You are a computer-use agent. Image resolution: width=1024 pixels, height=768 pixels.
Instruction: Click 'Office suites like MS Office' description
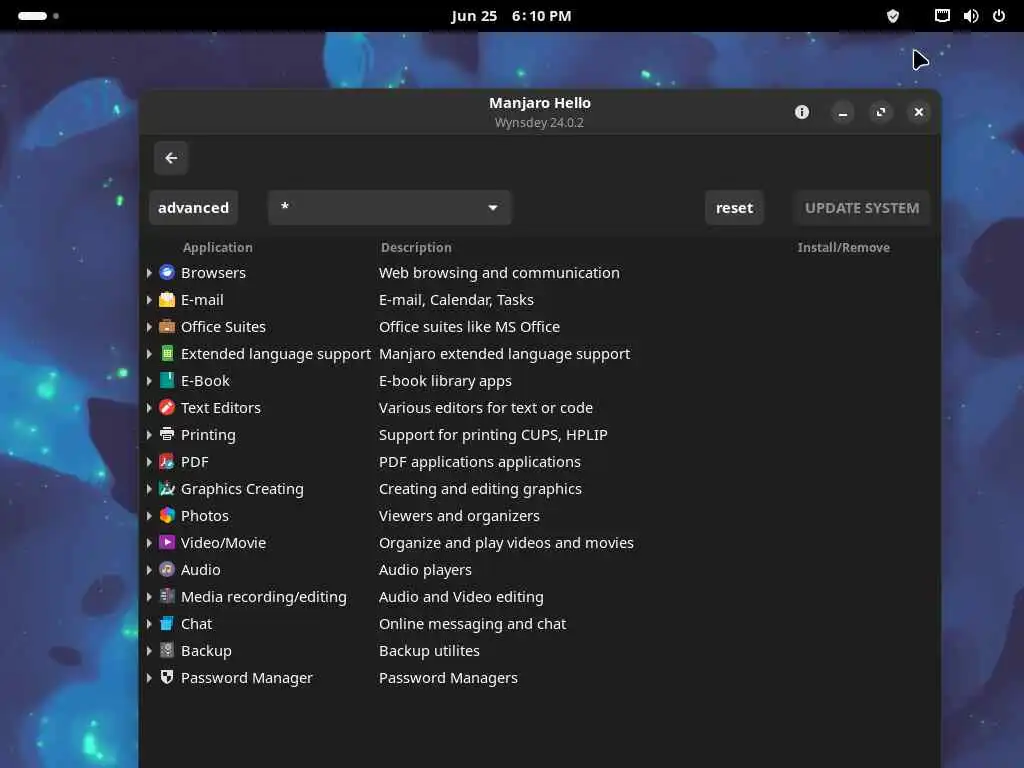point(469,327)
